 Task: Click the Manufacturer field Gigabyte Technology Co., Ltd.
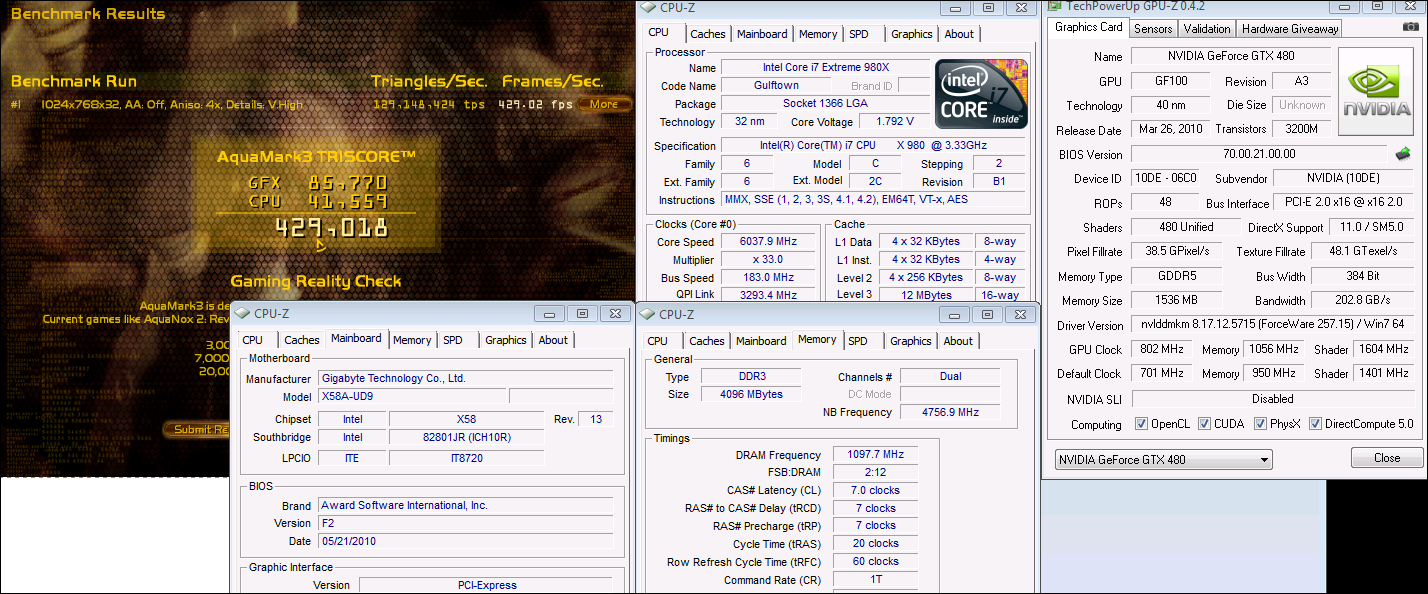tap(465, 378)
